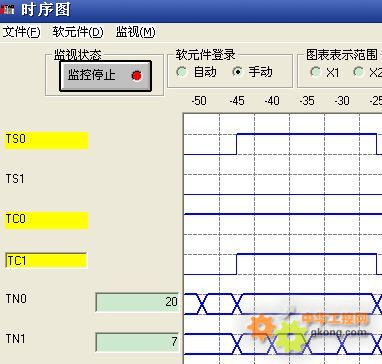Screen dimensions: 382x364
Task: Click the 图表表示范围 group label
Action: pos(342,55)
